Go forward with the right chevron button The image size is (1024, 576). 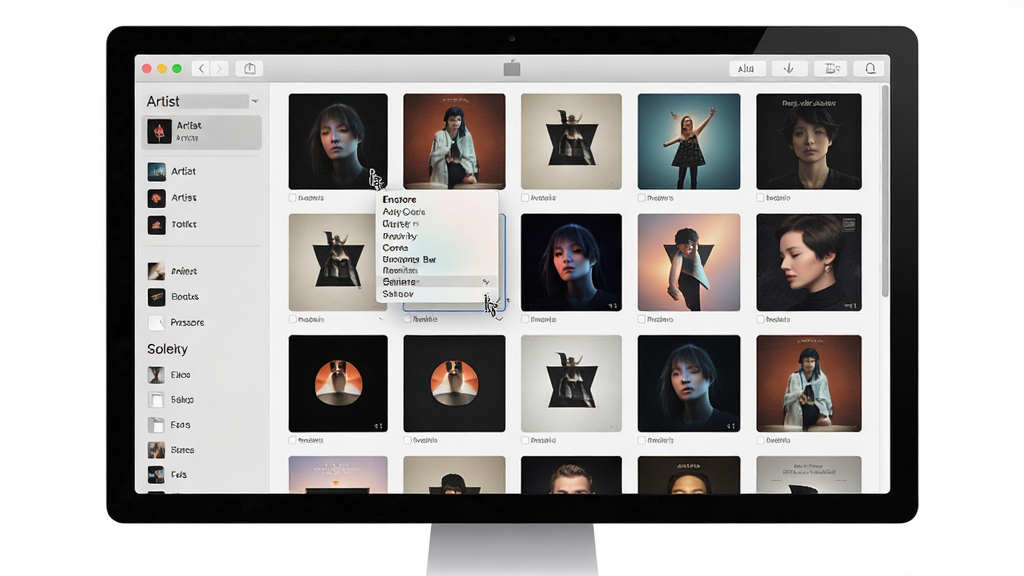pyautogui.click(x=219, y=69)
